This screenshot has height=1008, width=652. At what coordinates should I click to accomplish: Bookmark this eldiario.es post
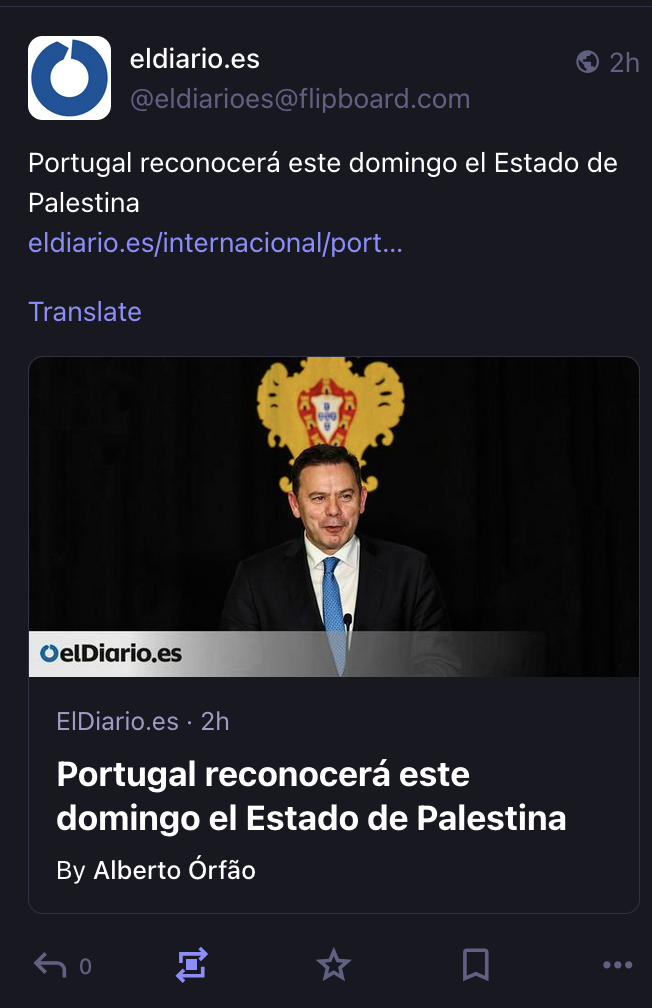[x=476, y=965]
